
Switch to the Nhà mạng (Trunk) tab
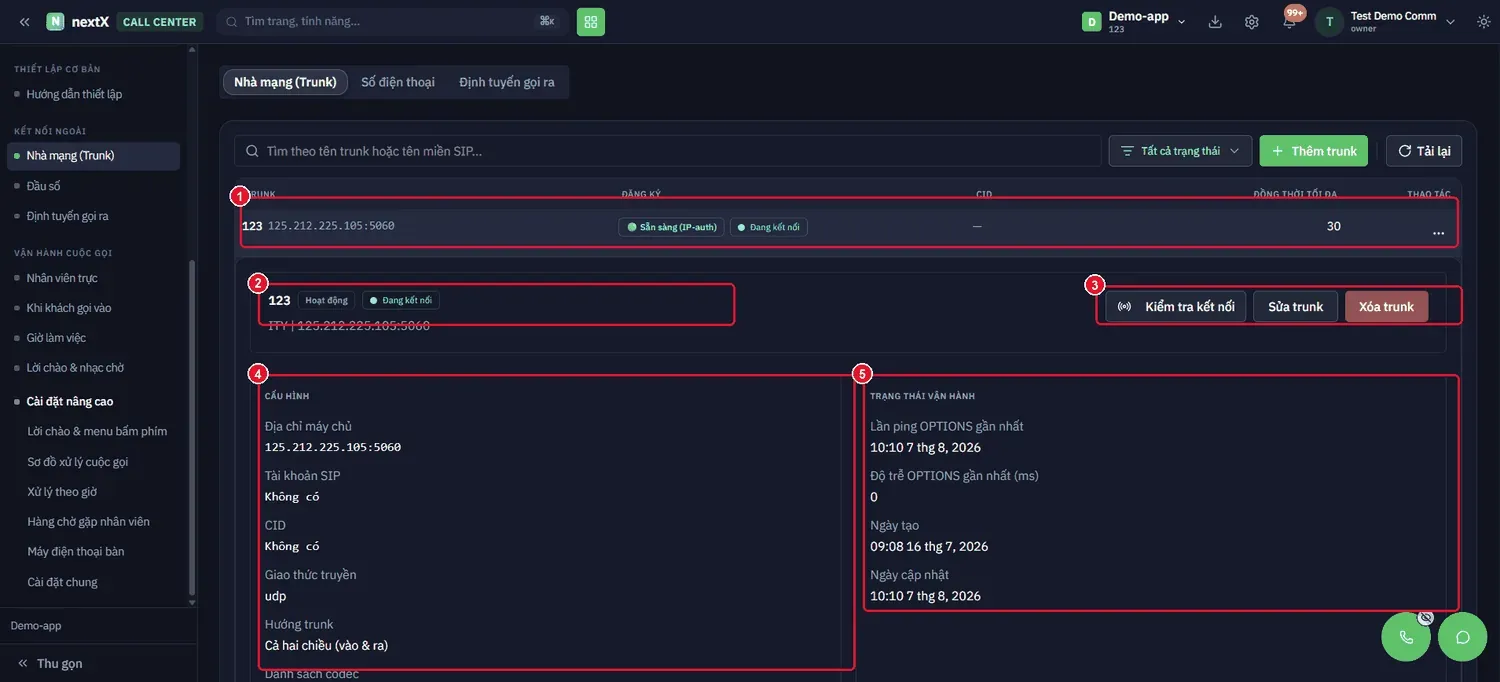[x=285, y=82]
